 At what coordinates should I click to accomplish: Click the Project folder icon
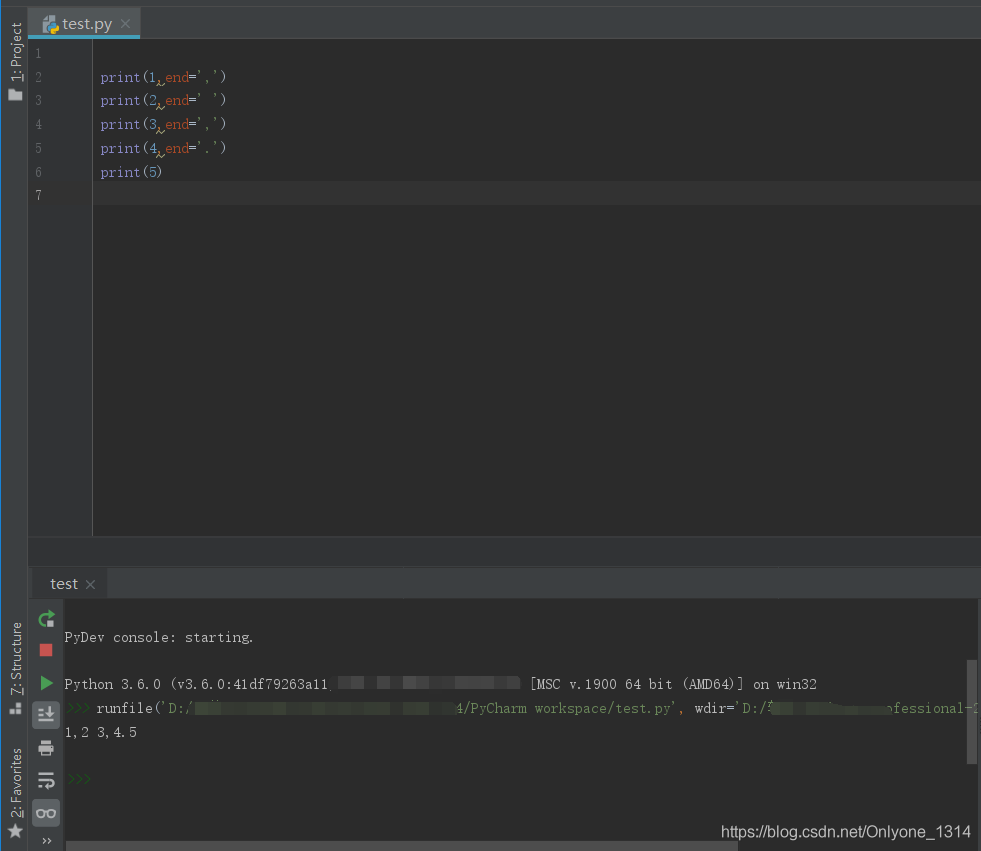pos(15,95)
